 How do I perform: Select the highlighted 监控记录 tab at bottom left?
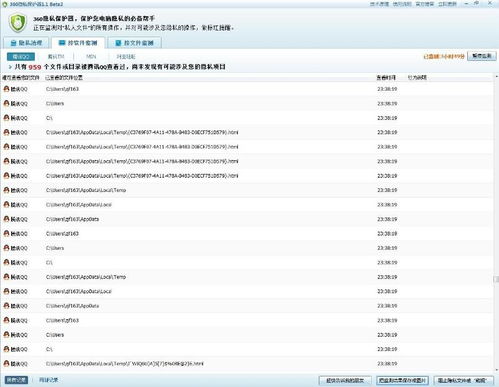16,380
